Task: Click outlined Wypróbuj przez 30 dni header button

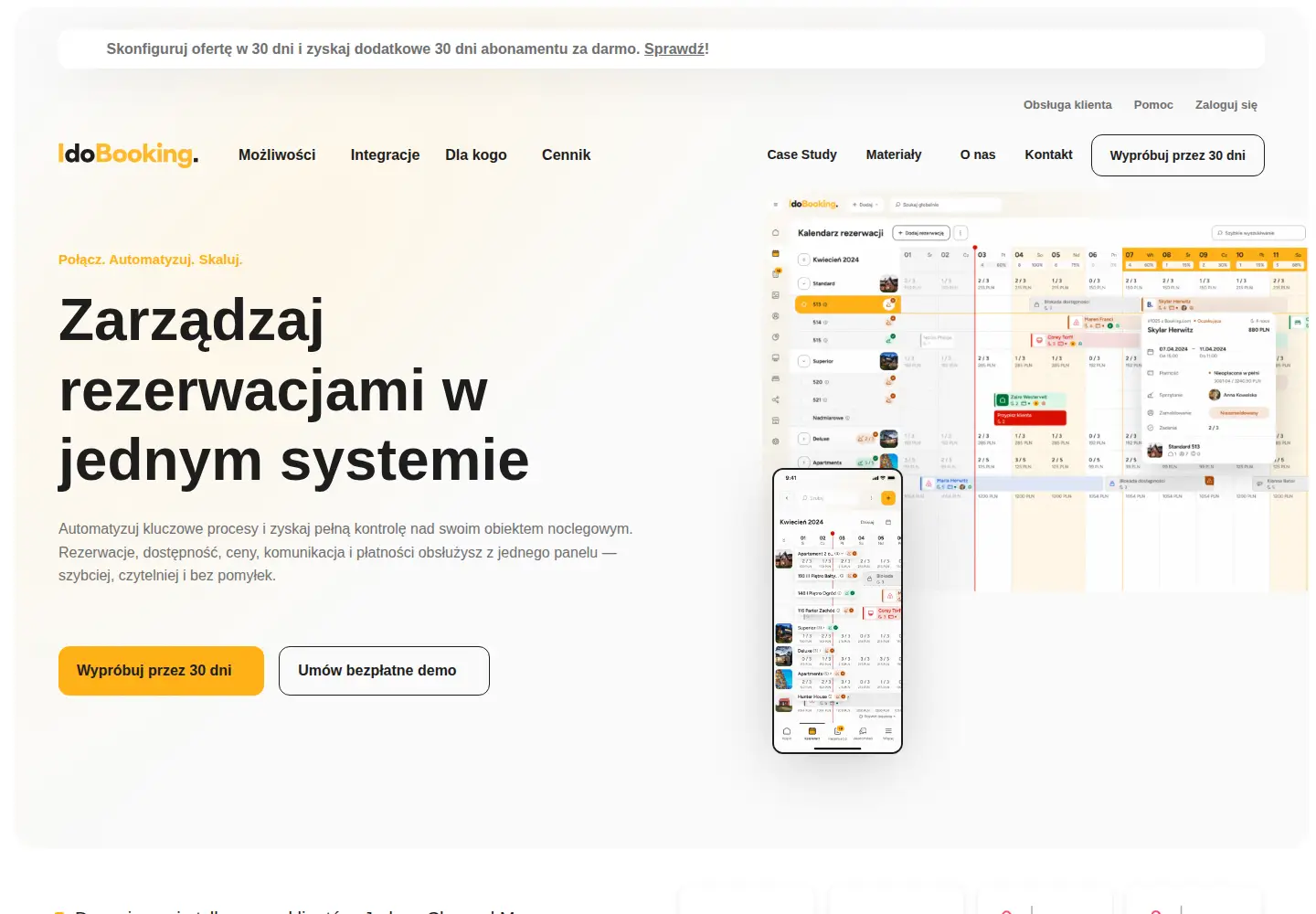Action: click(1178, 155)
